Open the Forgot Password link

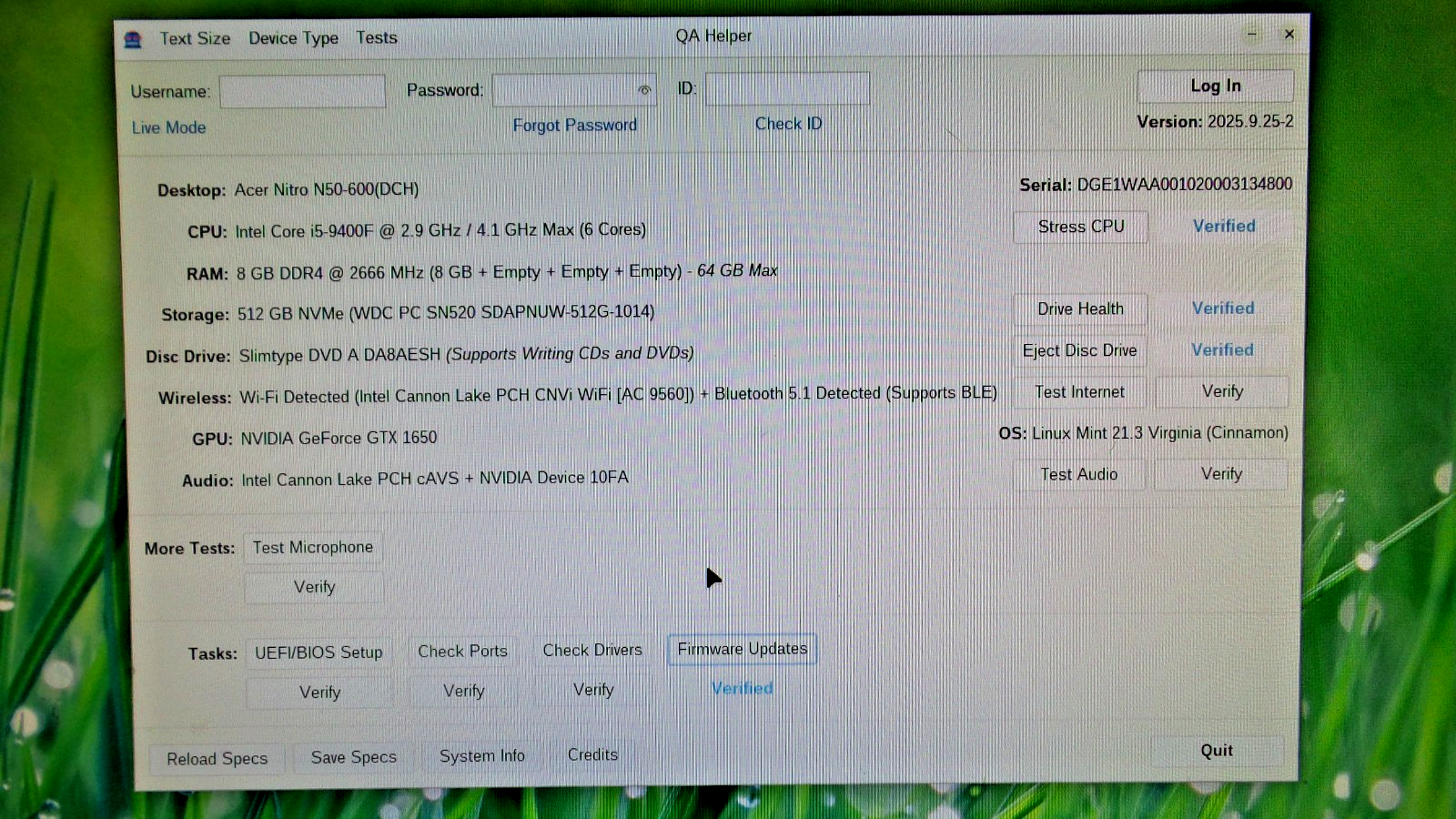(x=574, y=125)
